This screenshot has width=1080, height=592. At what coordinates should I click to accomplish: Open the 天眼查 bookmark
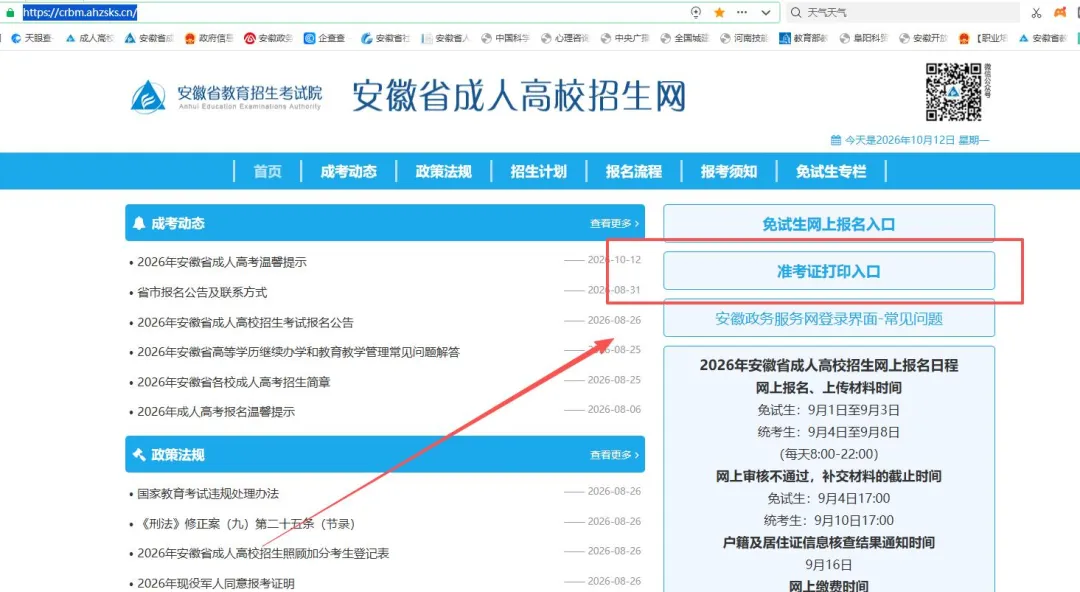[32, 39]
